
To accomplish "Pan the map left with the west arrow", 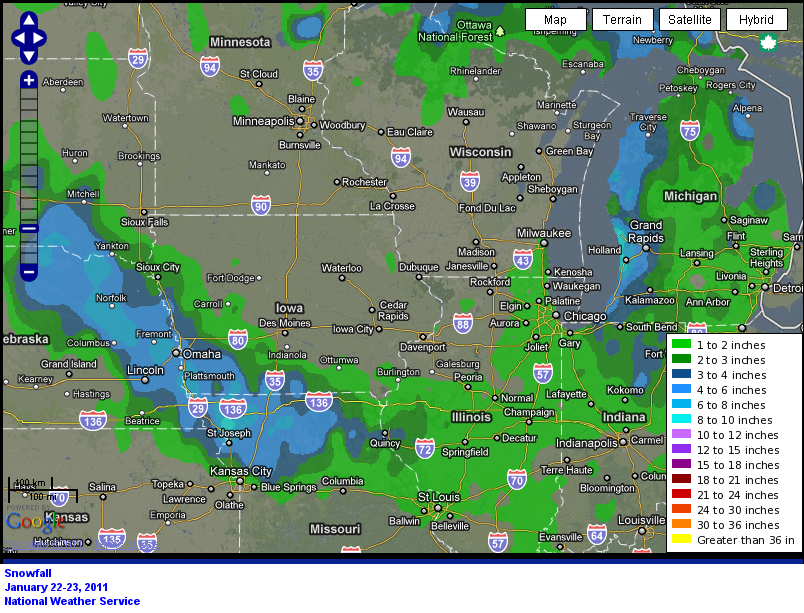I will pyautogui.click(x=18, y=38).
